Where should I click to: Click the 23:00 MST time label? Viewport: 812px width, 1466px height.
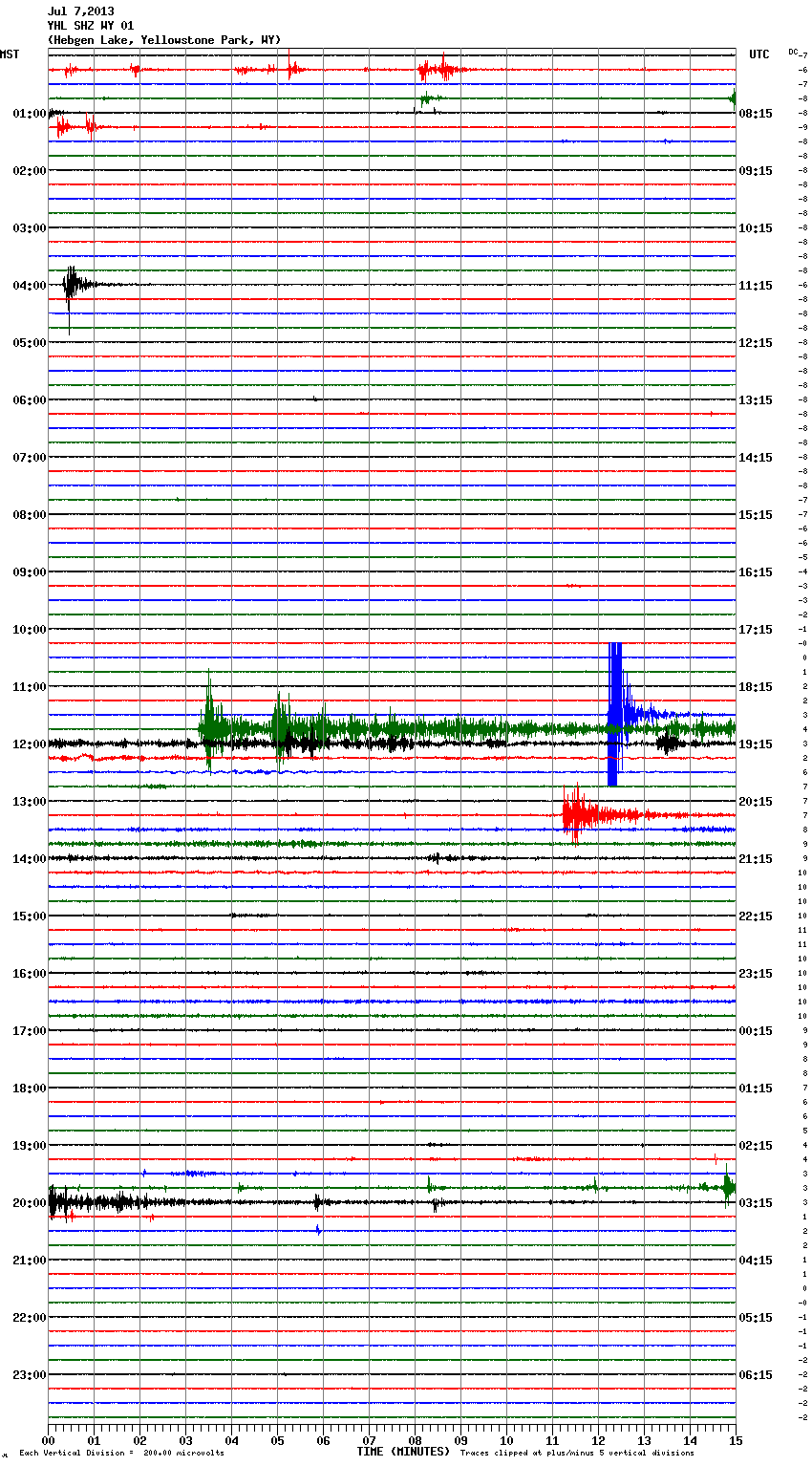coord(29,1375)
